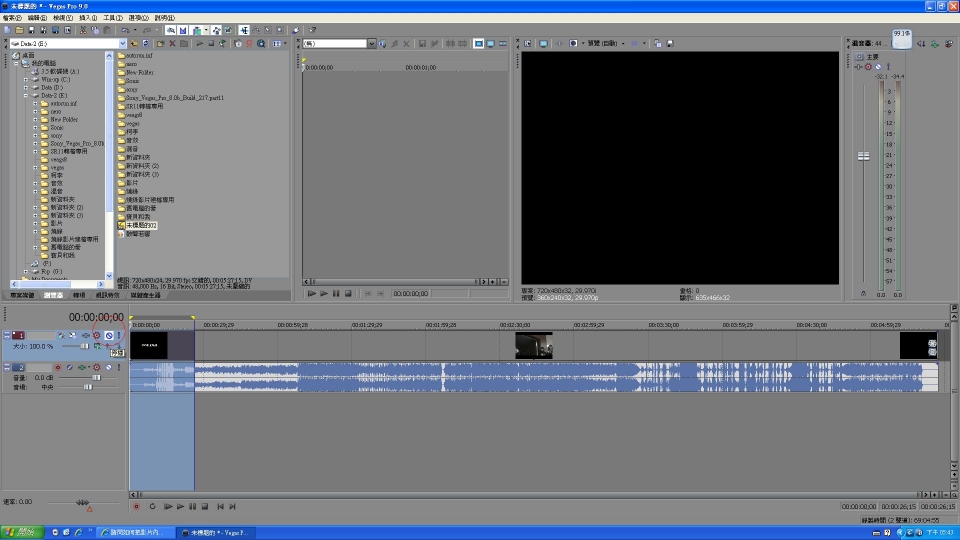The height and width of the screenshot is (540, 960).
Task: Click the Internet Explorer taskbar window button
Action: click(137, 533)
